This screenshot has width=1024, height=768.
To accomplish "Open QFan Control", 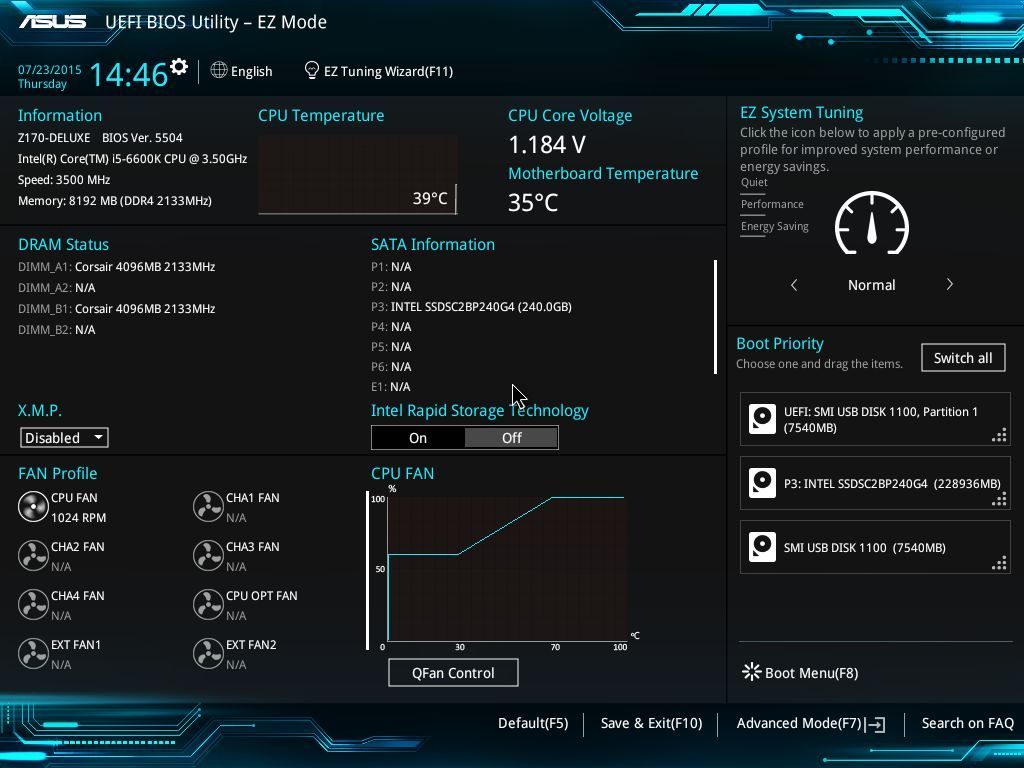I will pyautogui.click(x=453, y=673).
